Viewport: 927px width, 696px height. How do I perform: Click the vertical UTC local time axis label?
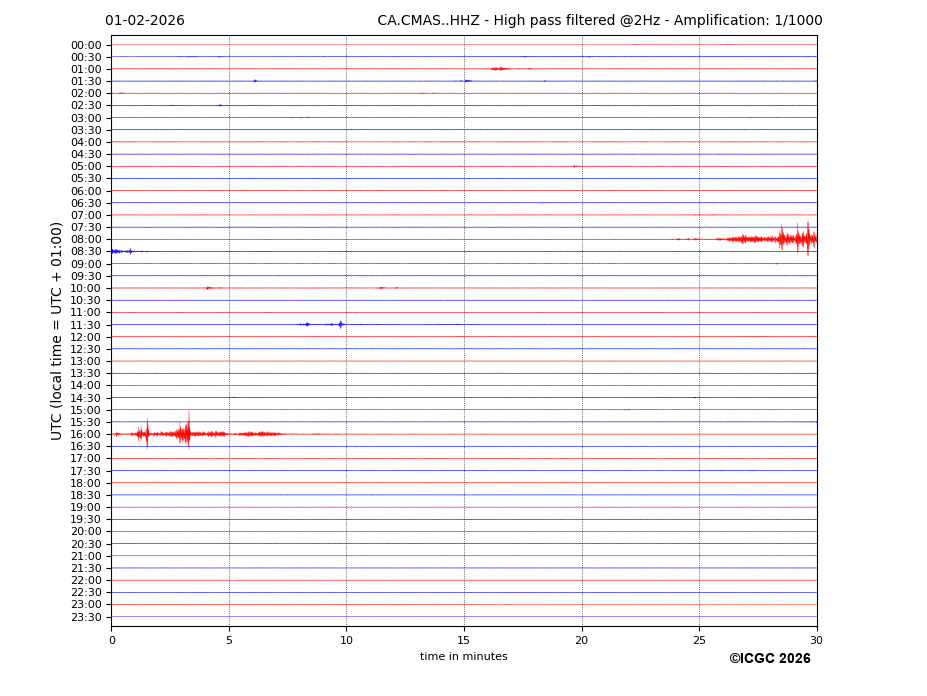point(57,330)
